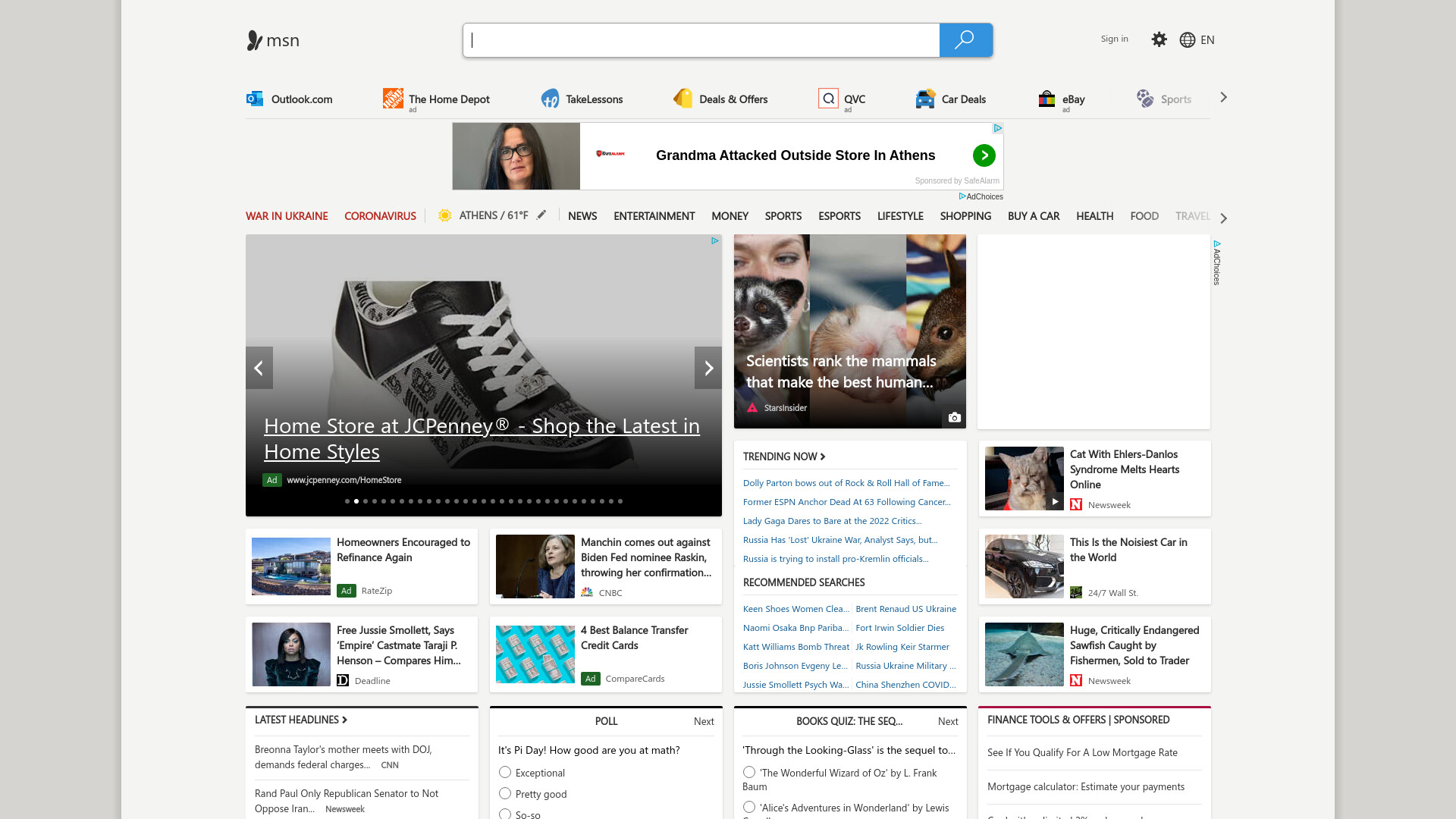Viewport: 1456px width, 819px height.
Task: Open War in Ukraine tab
Action: (287, 216)
